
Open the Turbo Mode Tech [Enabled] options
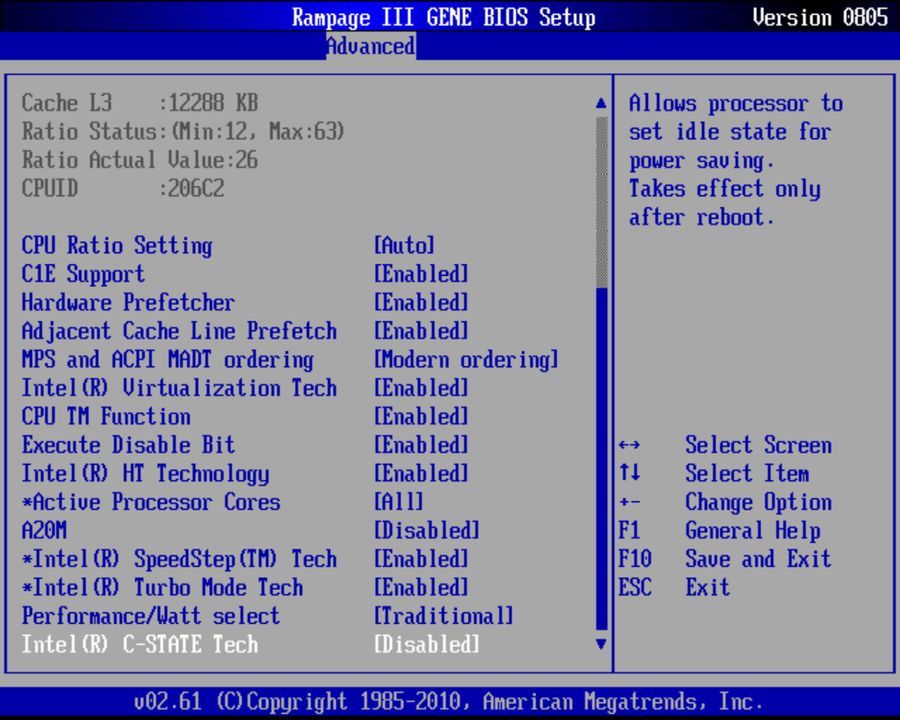(x=421, y=588)
